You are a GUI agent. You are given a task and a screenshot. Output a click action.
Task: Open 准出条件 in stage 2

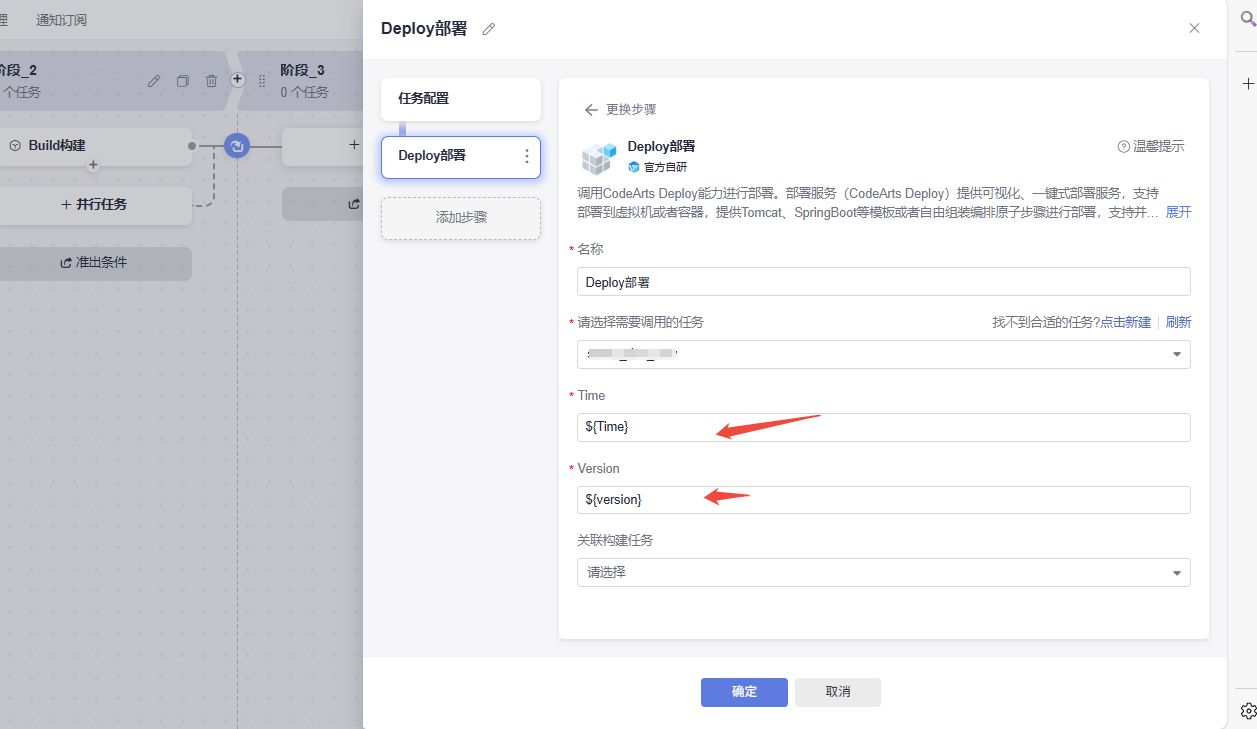tap(95, 263)
